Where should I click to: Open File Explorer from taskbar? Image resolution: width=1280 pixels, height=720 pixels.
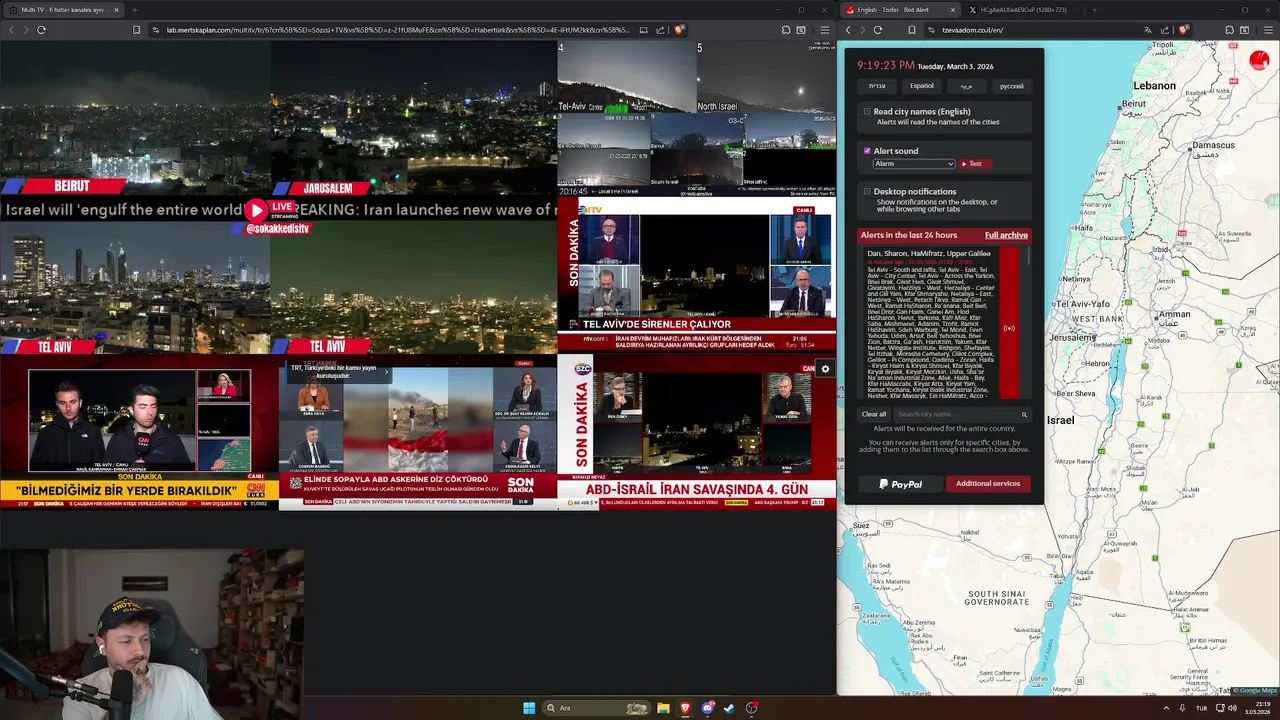663,708
